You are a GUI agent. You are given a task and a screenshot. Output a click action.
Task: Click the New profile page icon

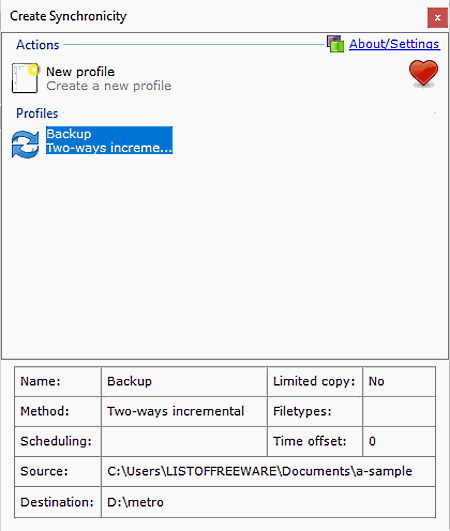pyautogui.click(x=25, y=78)
